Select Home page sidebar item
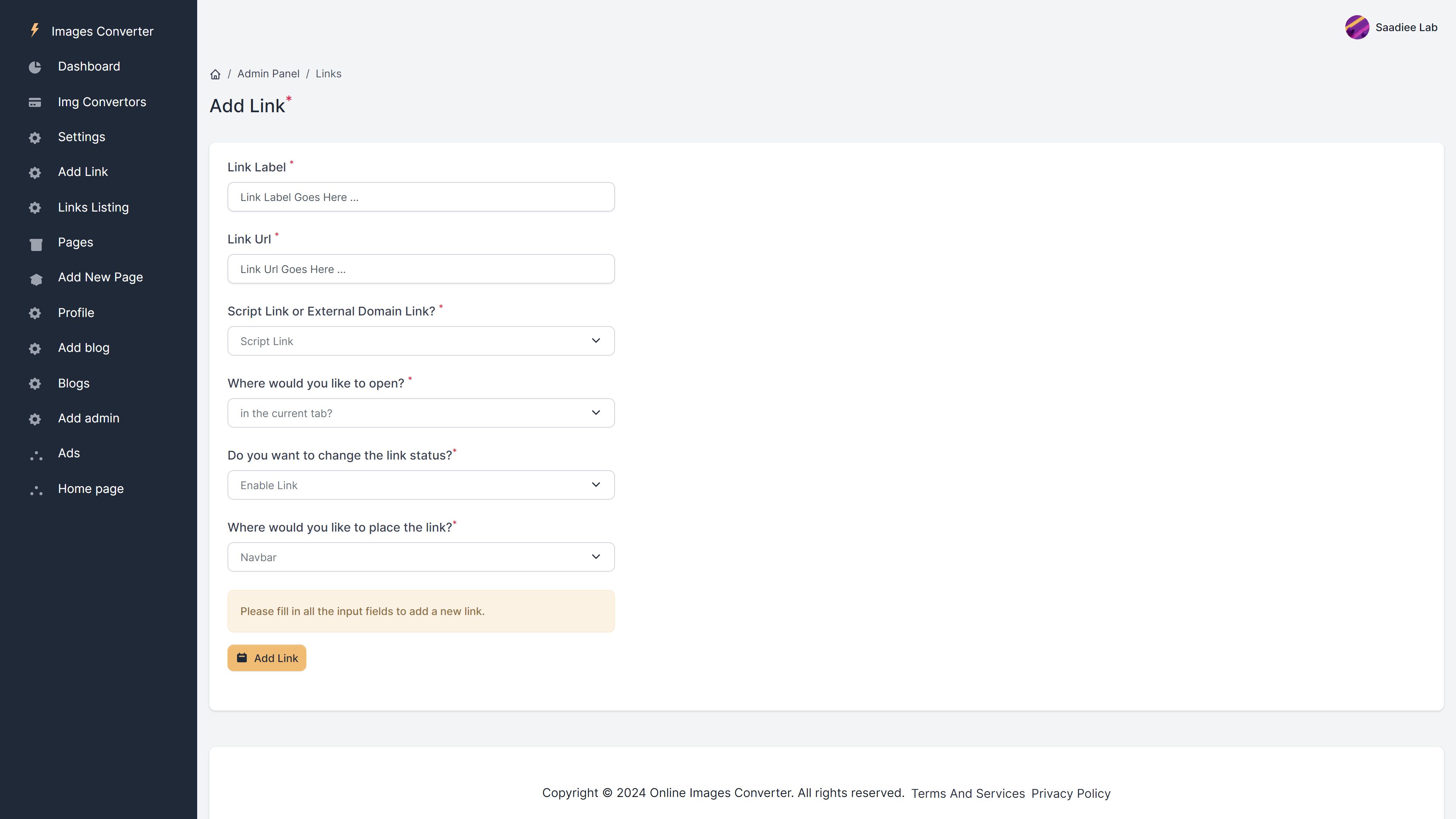 tap(91, 489)
